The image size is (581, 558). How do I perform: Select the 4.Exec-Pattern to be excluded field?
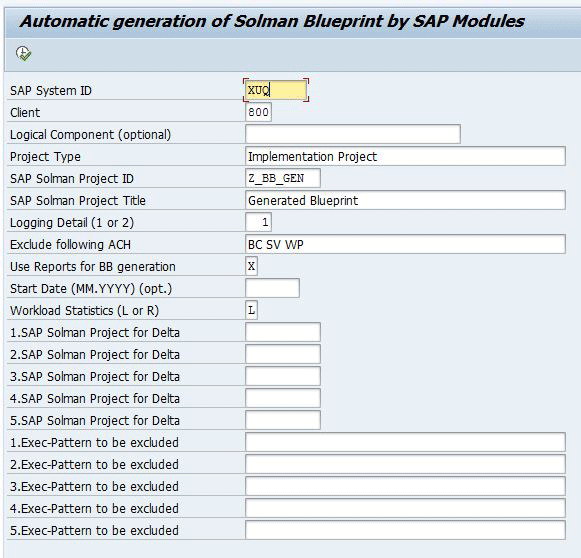[x=405, y=508]
